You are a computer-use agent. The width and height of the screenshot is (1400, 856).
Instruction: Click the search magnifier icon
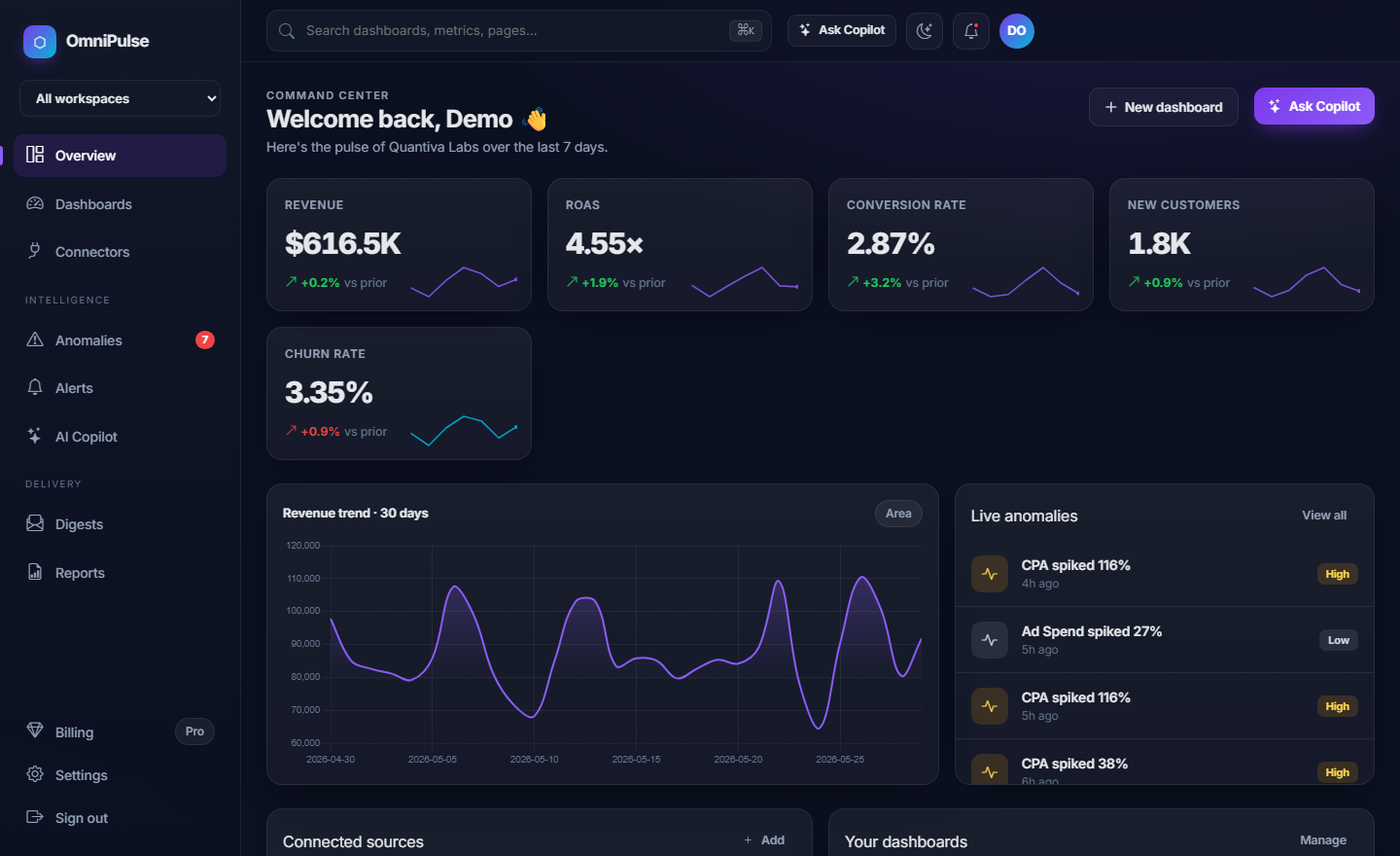pos(287,31)
